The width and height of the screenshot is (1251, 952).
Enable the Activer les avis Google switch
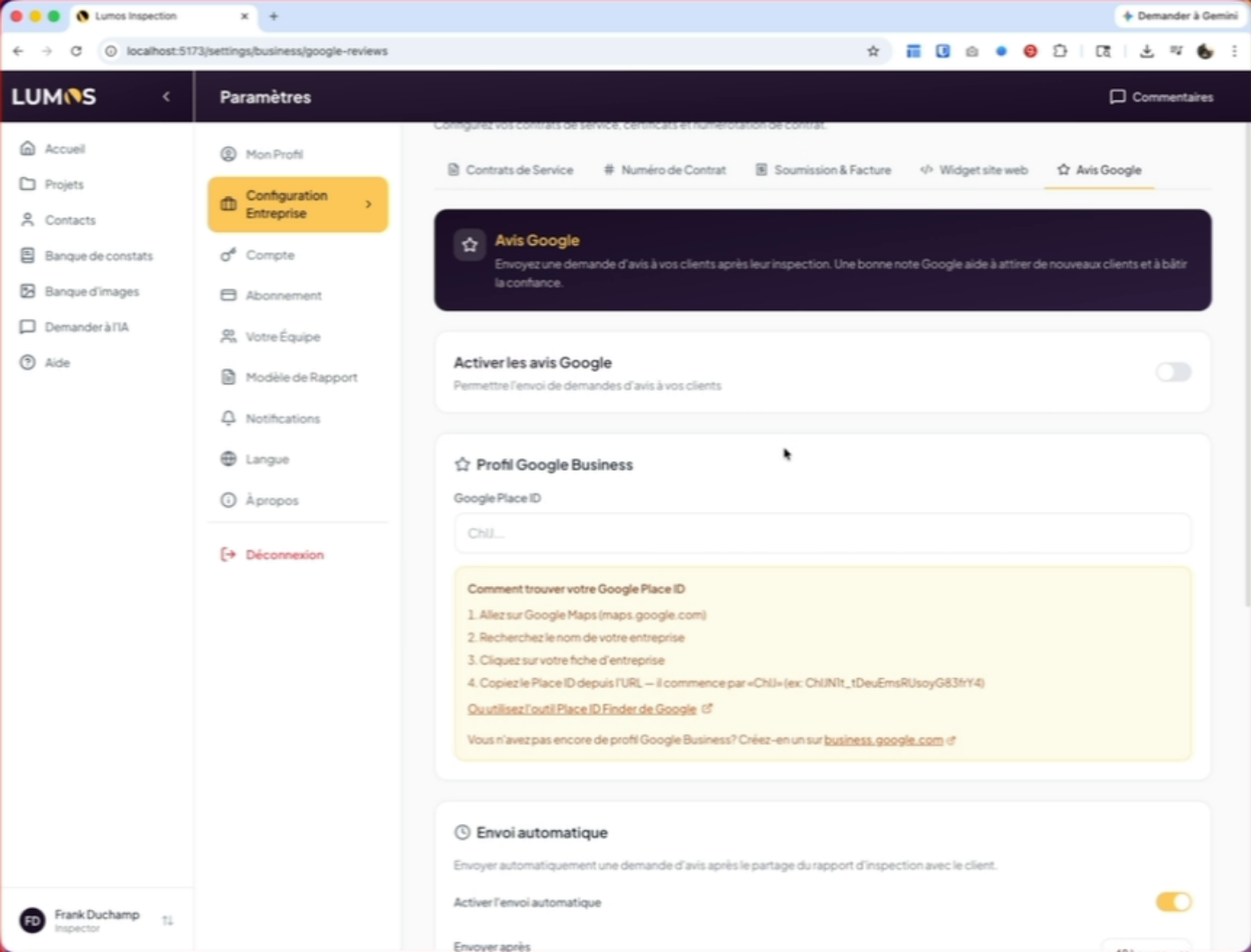pyautogui.click(x=1173, y=372)
